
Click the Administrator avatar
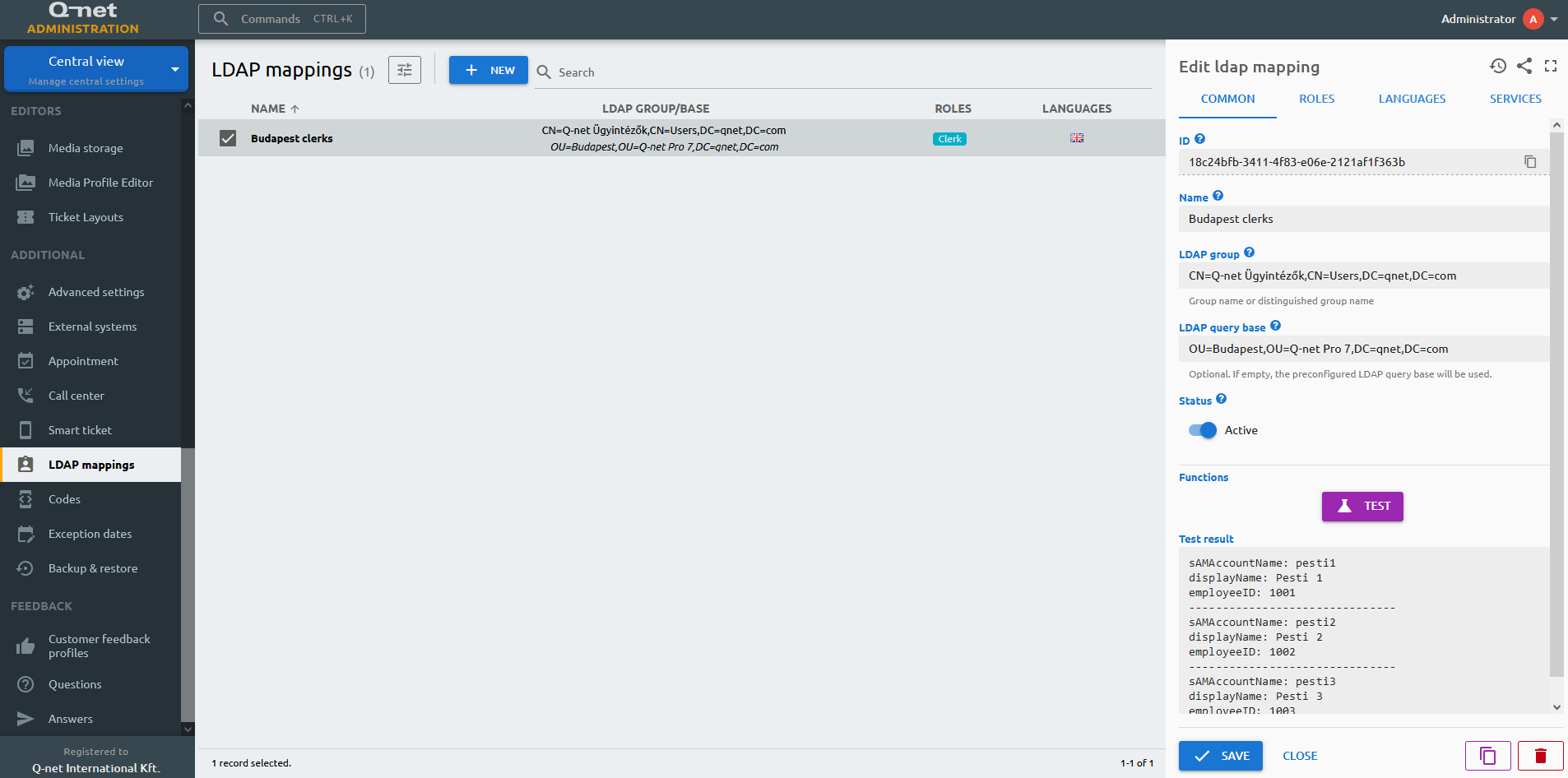[1533, 19]
